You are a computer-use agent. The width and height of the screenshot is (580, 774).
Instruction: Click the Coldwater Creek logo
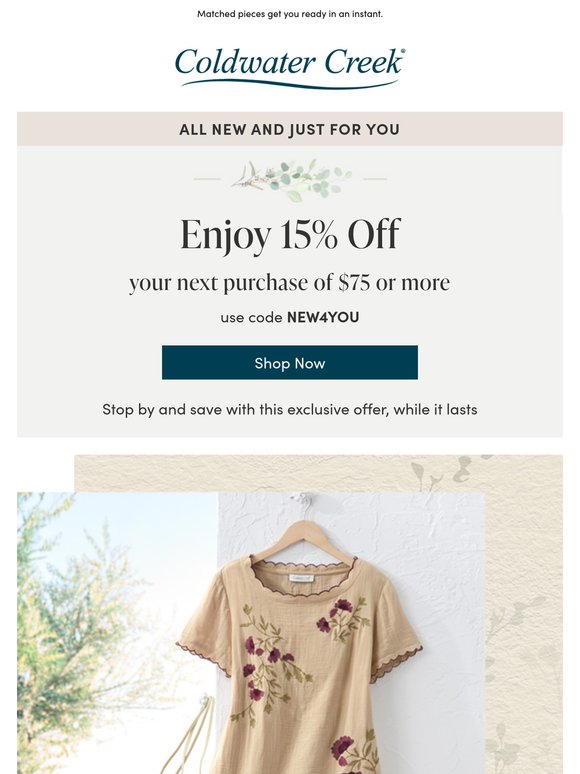coord(290,68)
